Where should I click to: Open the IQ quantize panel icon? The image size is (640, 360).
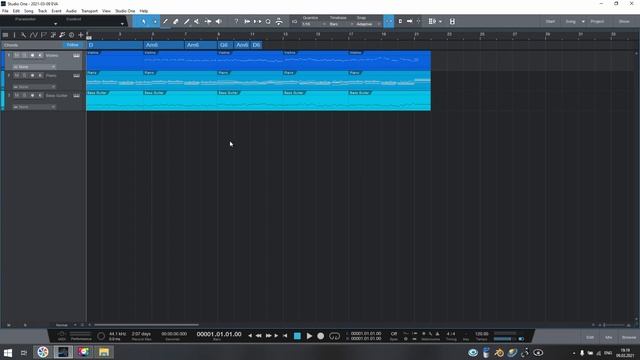[x=294, y=21]
